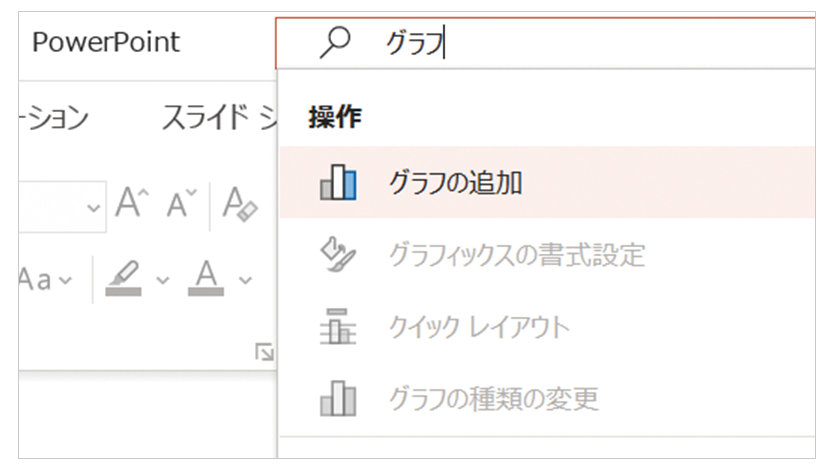Apply font color with underlined A icon

click(206, 278)
